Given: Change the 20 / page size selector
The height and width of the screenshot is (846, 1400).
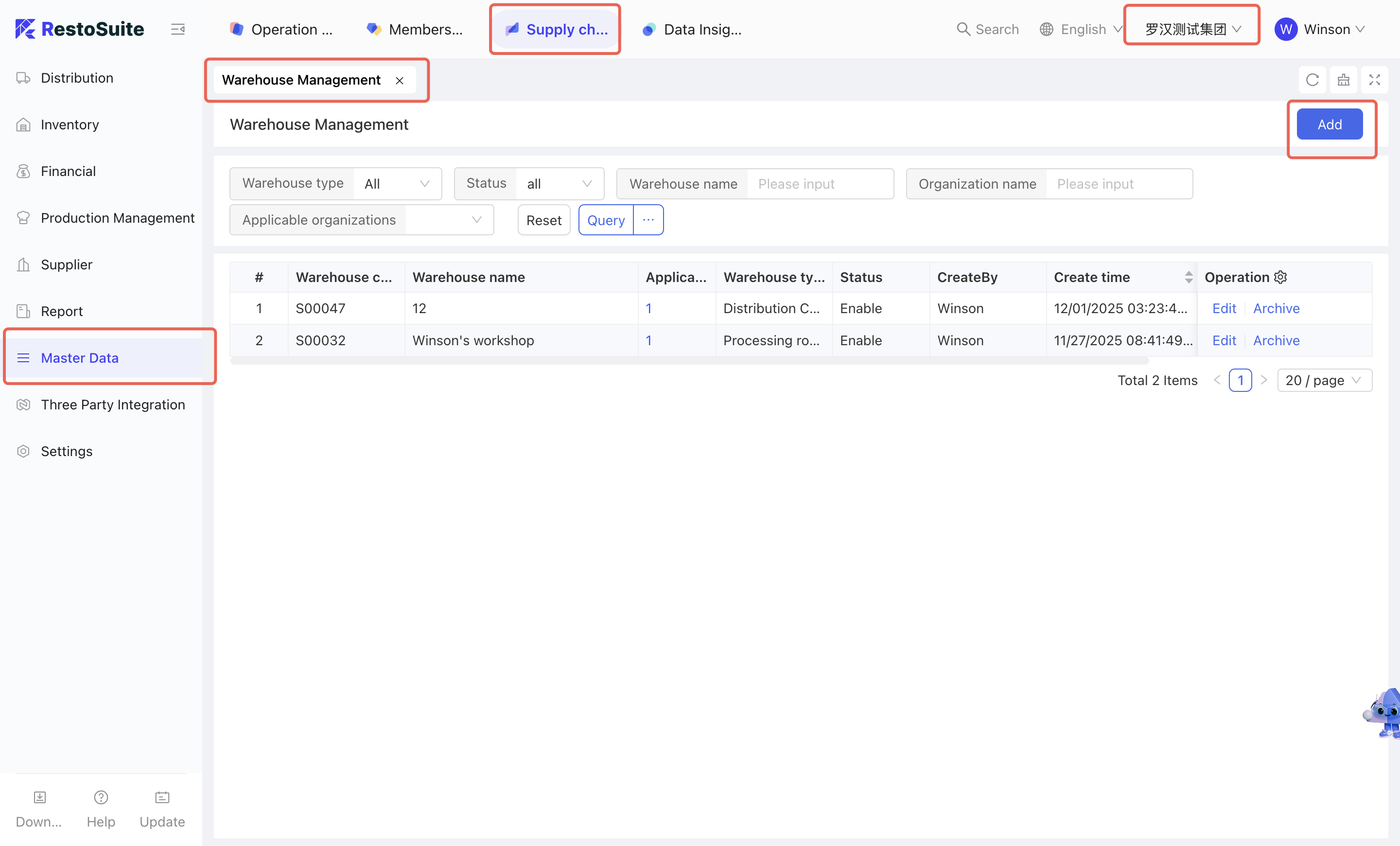Looking at the screenshot, I should (1324, 380).
